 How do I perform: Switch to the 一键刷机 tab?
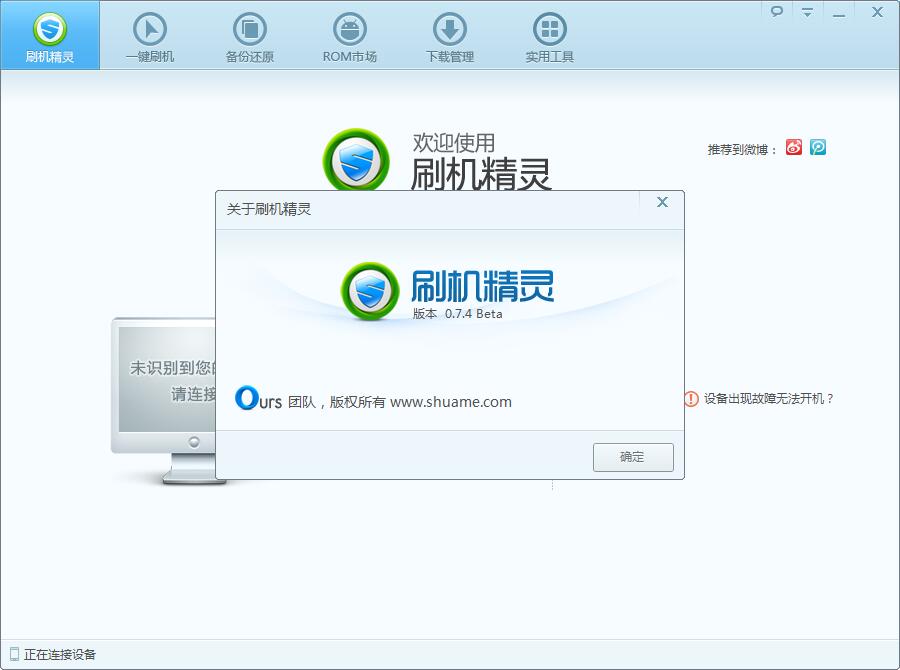tap(150, 36)
